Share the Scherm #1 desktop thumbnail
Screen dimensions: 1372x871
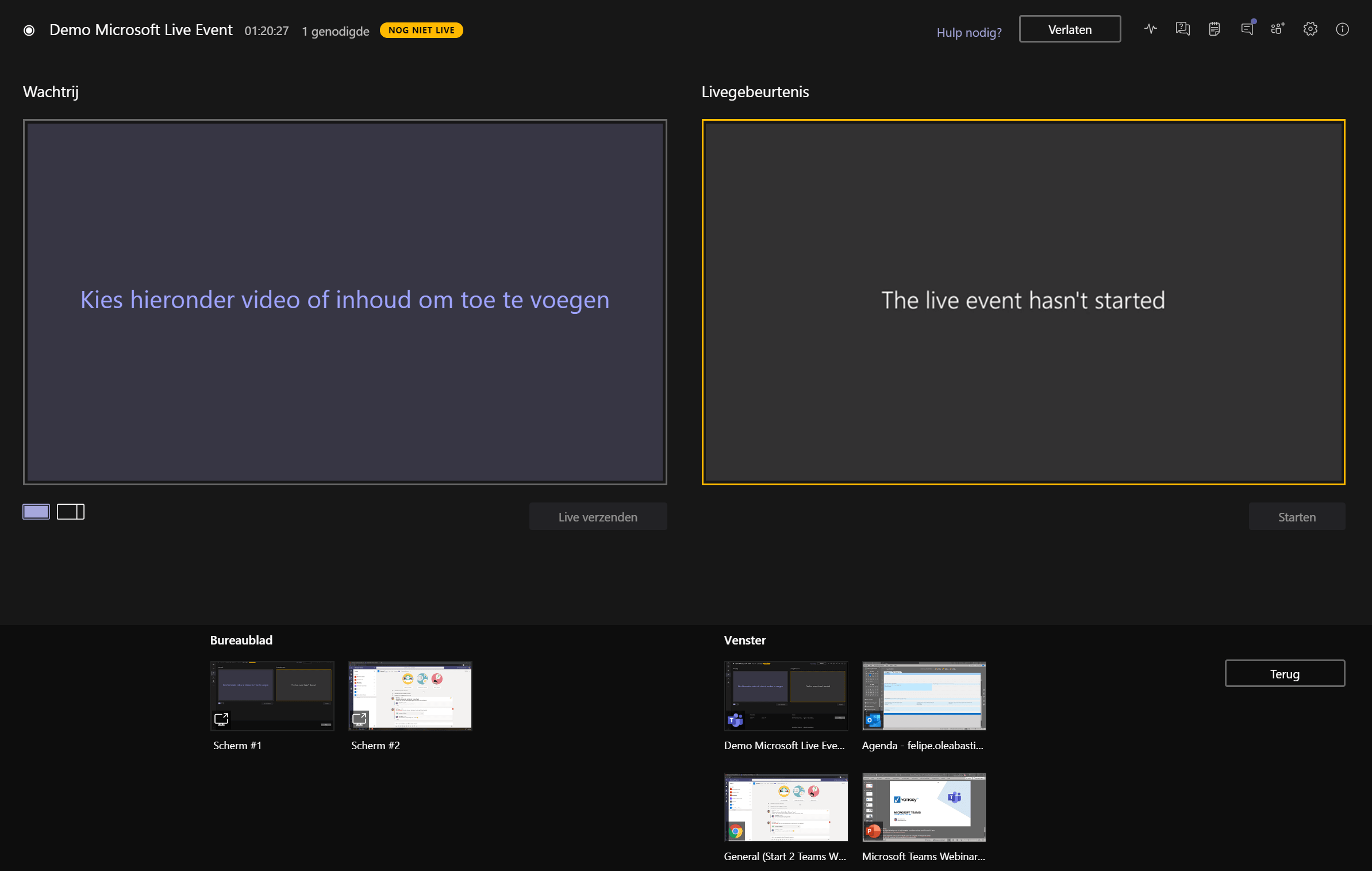[272, 696]
